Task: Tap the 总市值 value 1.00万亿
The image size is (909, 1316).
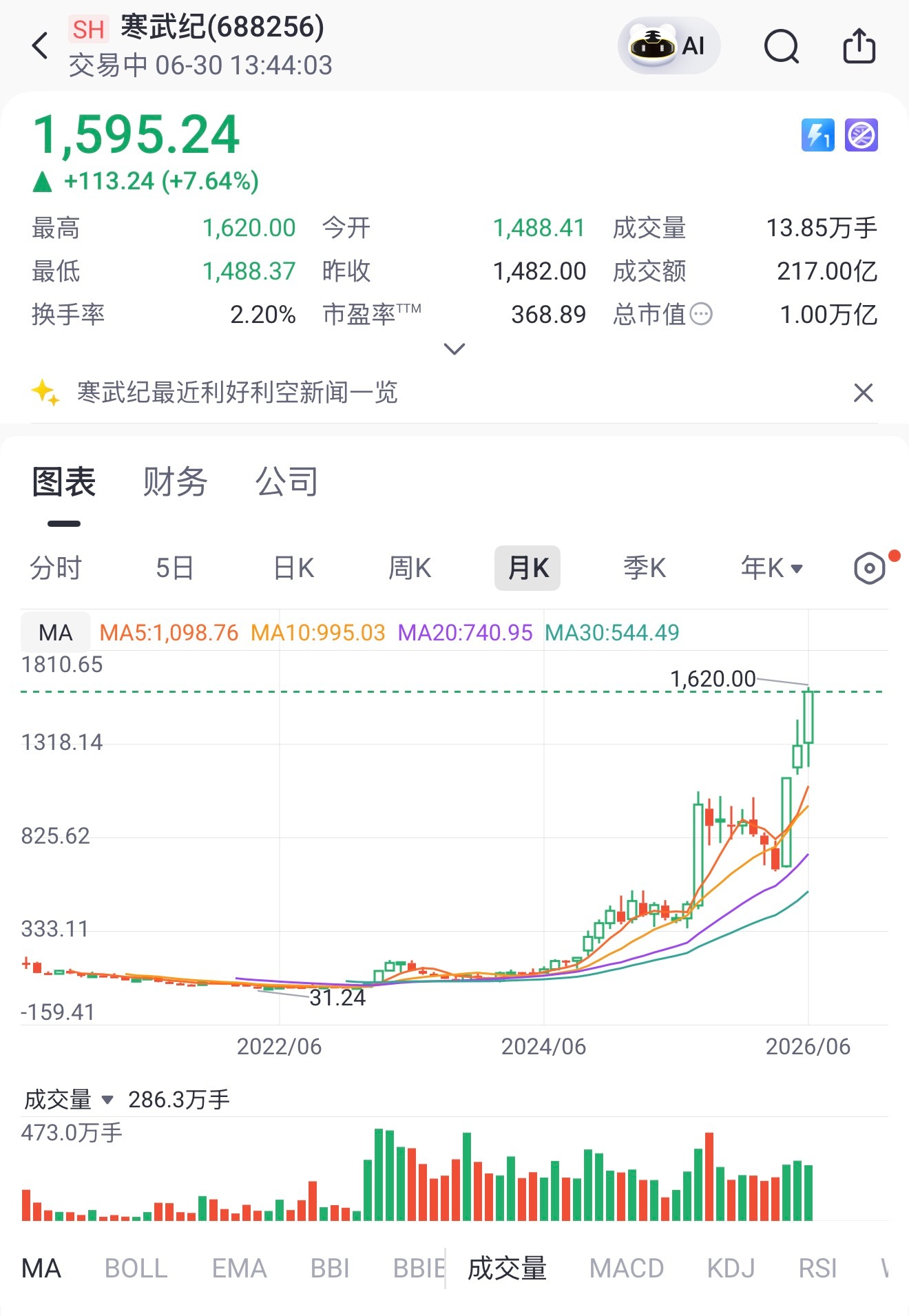Action: tap(828, 315)
